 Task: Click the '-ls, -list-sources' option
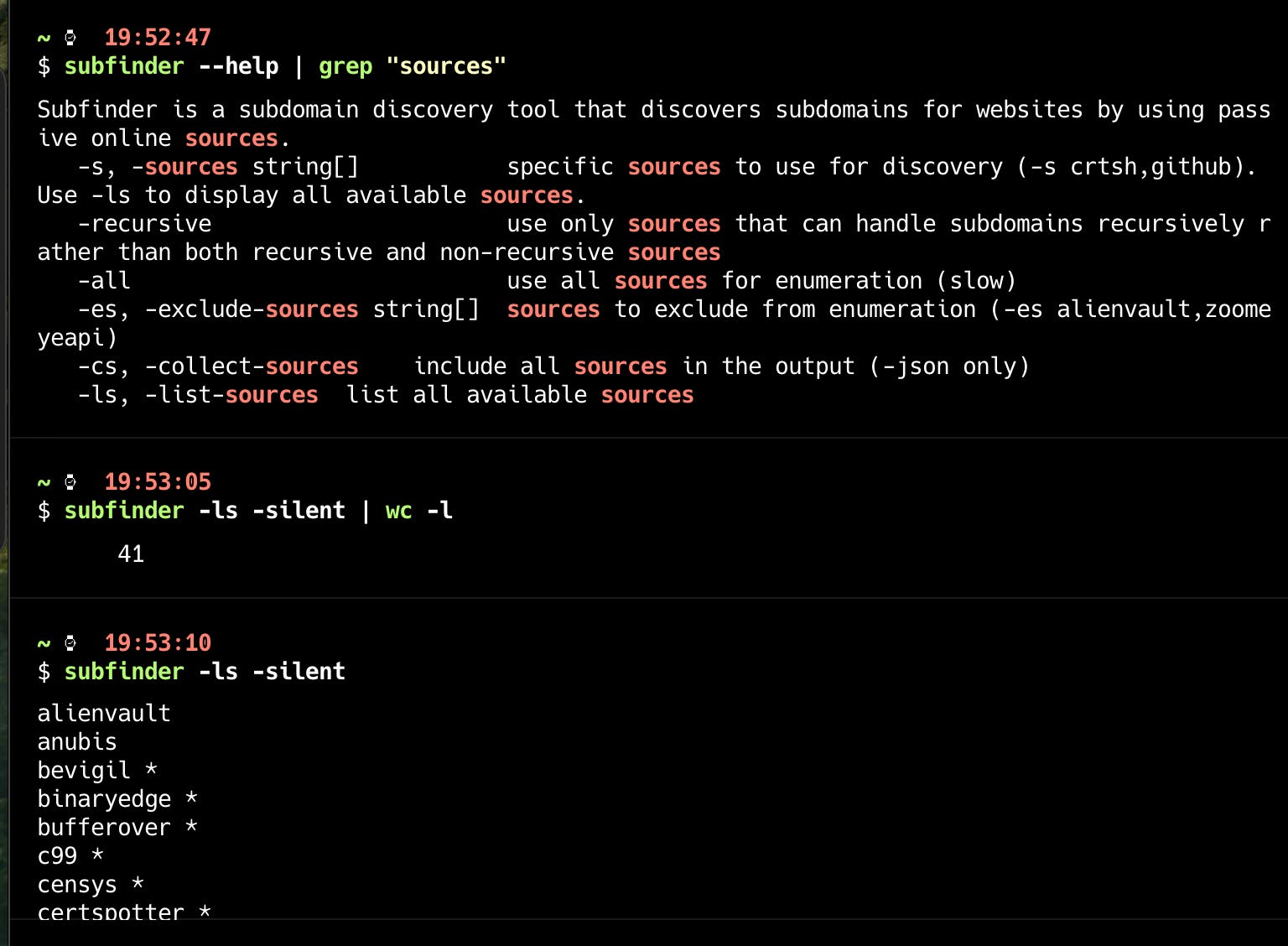(198, 395)
